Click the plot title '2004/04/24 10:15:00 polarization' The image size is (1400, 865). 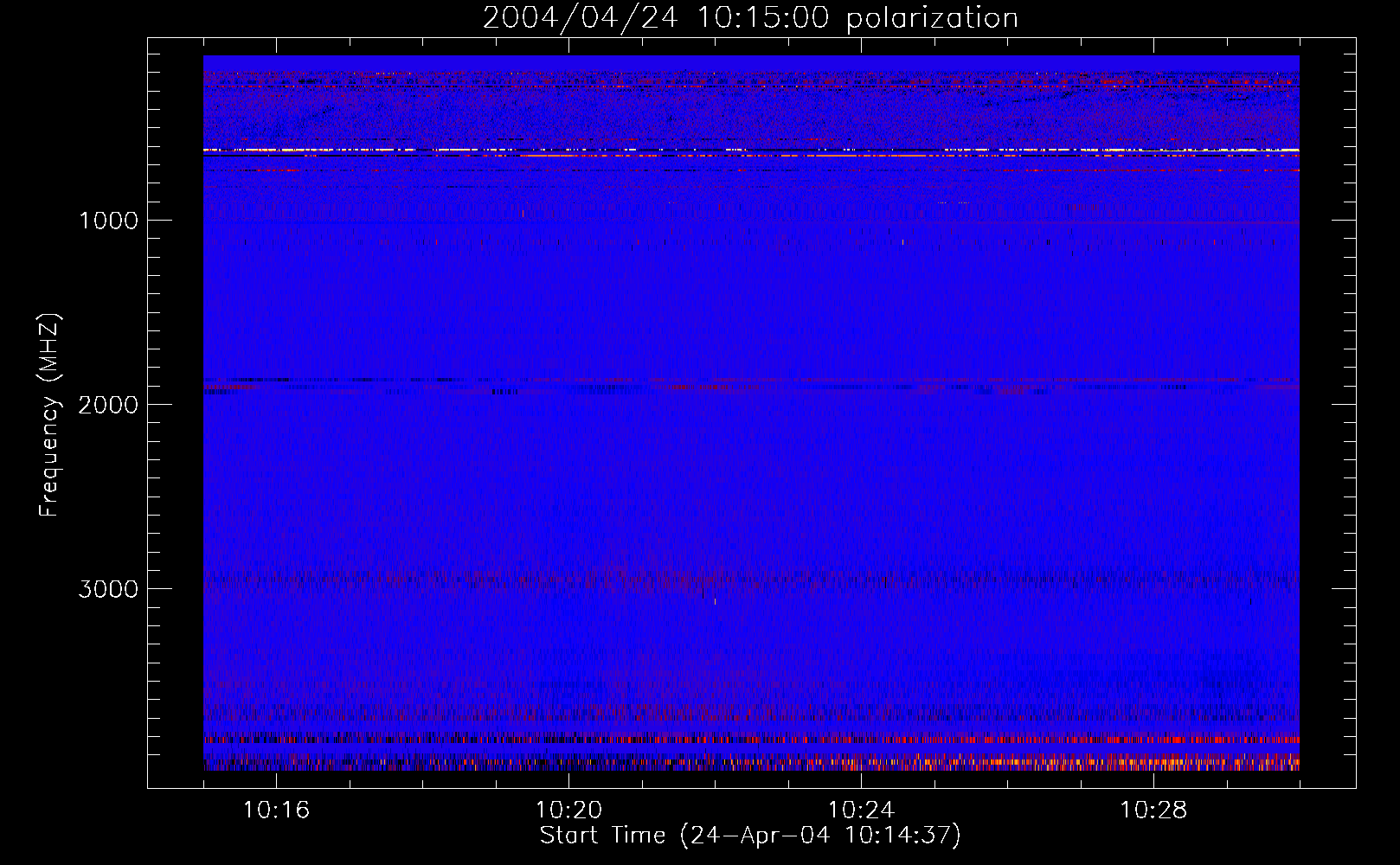750,18
